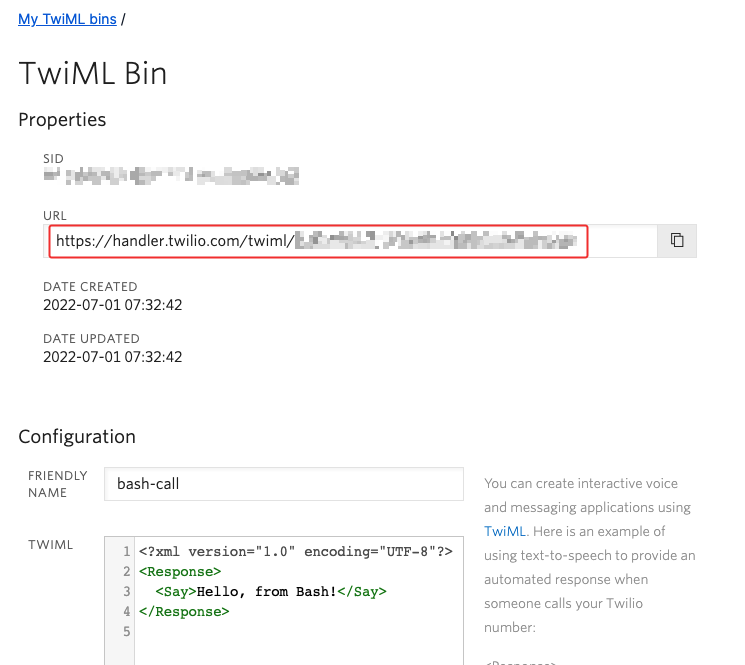Viewport: 745px width, 665px height.
Task: Click the DATE UPDATED label
Action: [91, 339]
